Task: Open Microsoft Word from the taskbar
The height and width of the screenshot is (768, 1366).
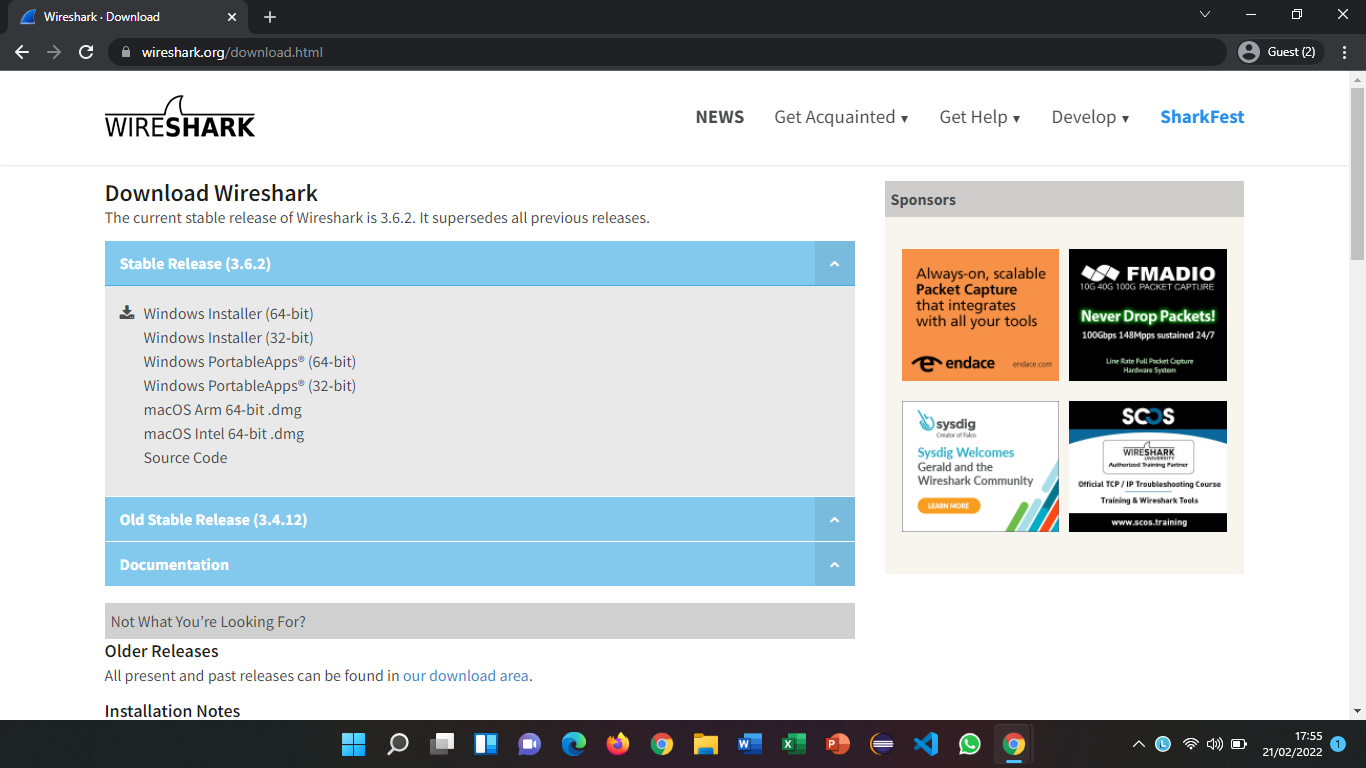Action: 749,744
